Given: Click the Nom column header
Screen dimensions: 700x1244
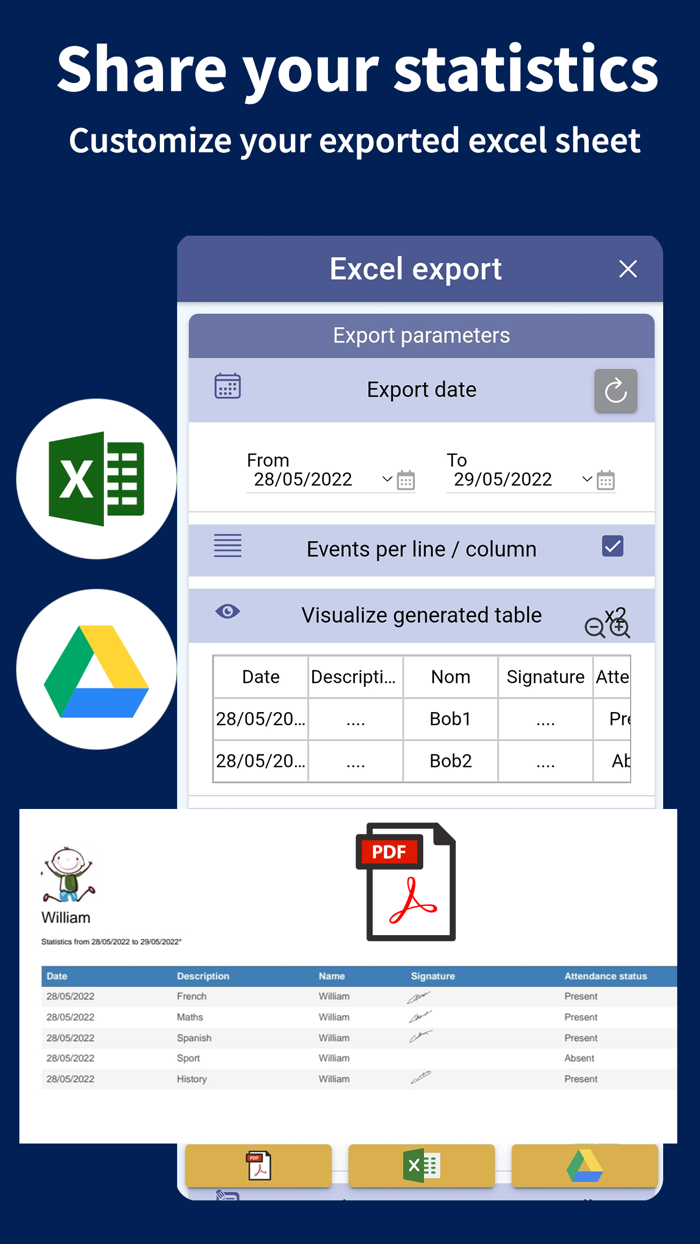Looking at the screenshot, I should (451, 677).
